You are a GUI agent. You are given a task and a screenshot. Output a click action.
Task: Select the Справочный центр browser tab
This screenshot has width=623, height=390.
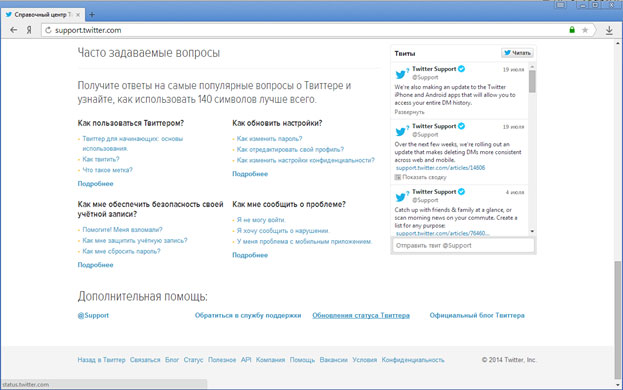(x=43, y=15)
